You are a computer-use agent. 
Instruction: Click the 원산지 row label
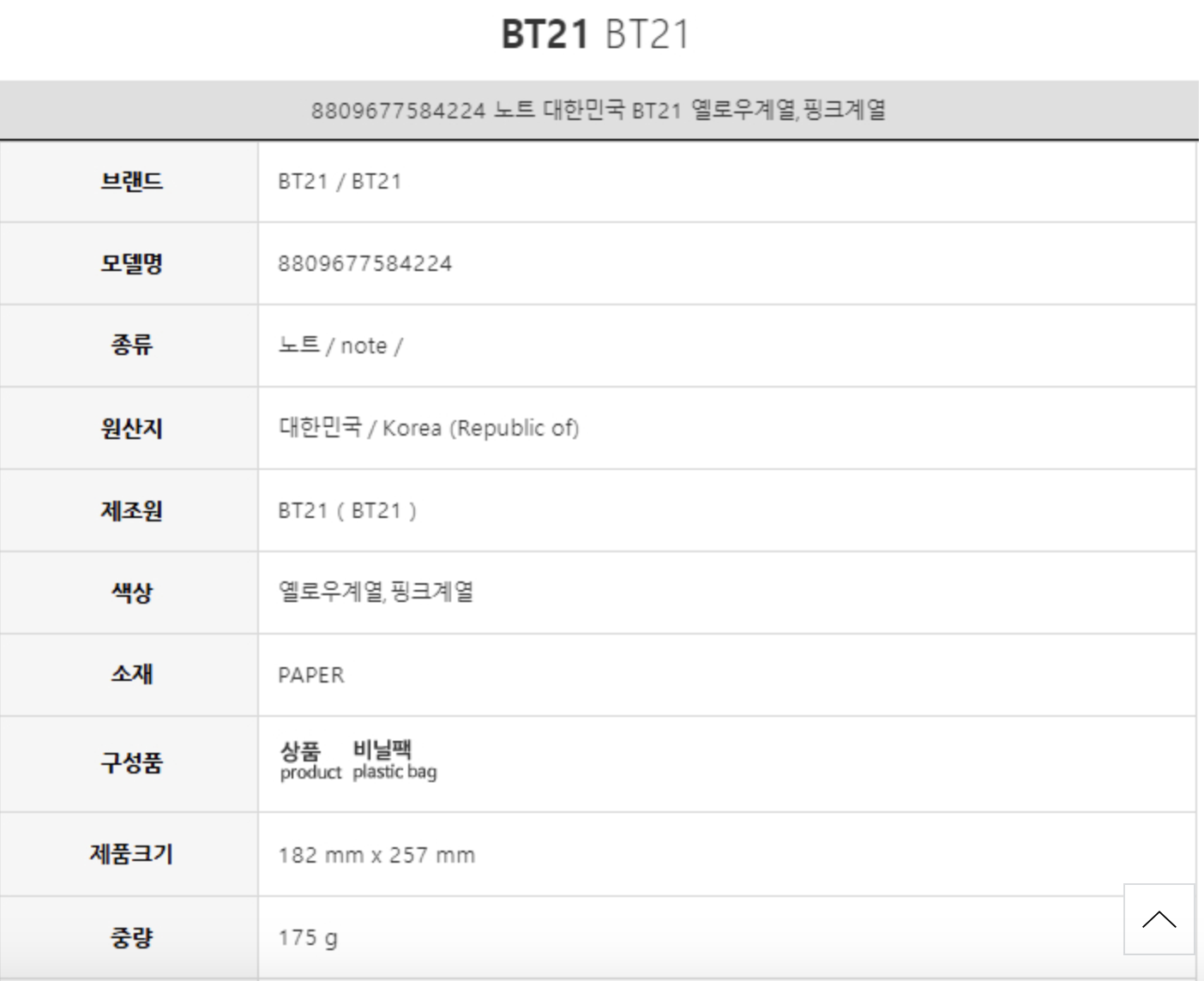(x=131, y=428)
